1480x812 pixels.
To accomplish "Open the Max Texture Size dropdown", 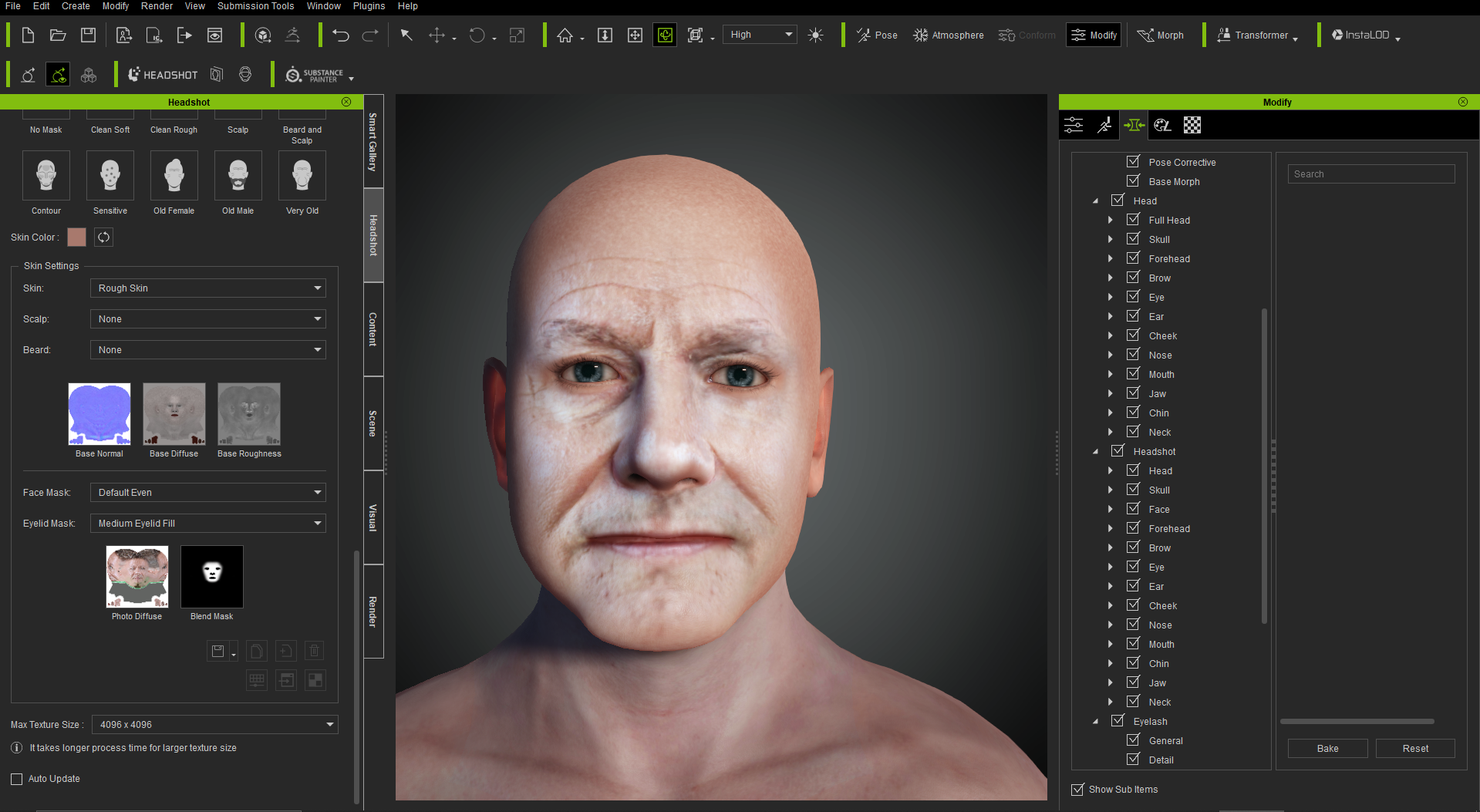I will click(x=215, y=725).
